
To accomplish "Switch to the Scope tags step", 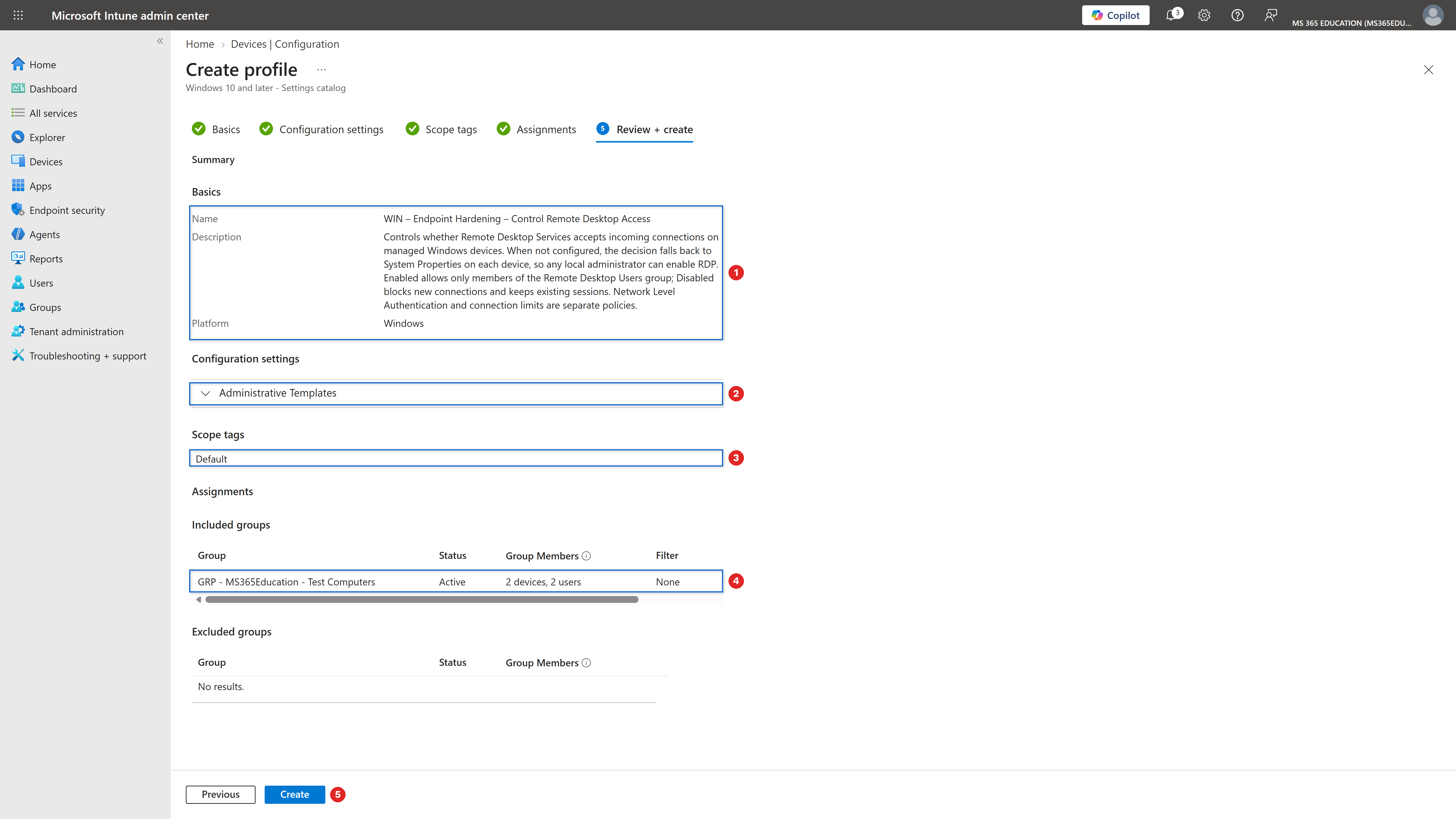I will pos(441,129).
